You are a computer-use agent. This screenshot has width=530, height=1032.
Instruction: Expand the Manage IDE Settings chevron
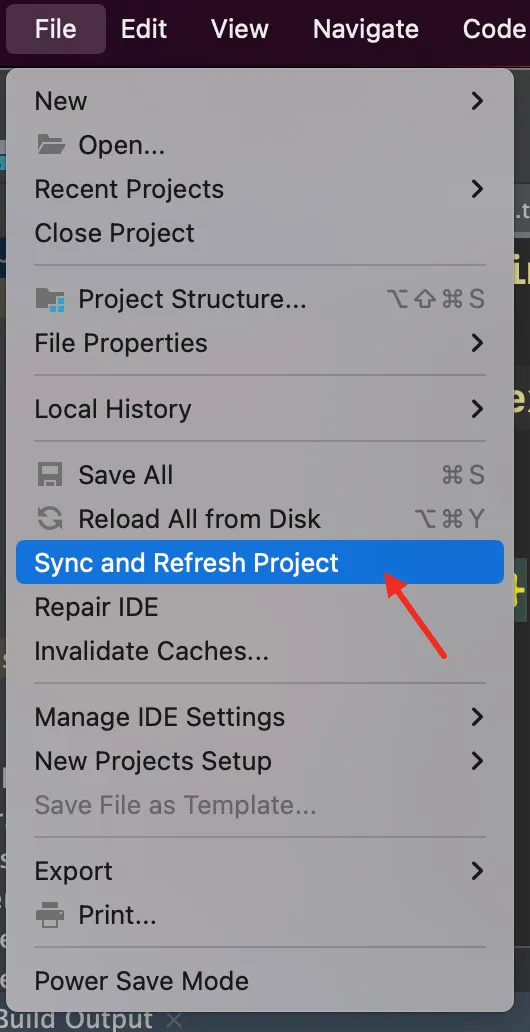click(x=477, y=717)
